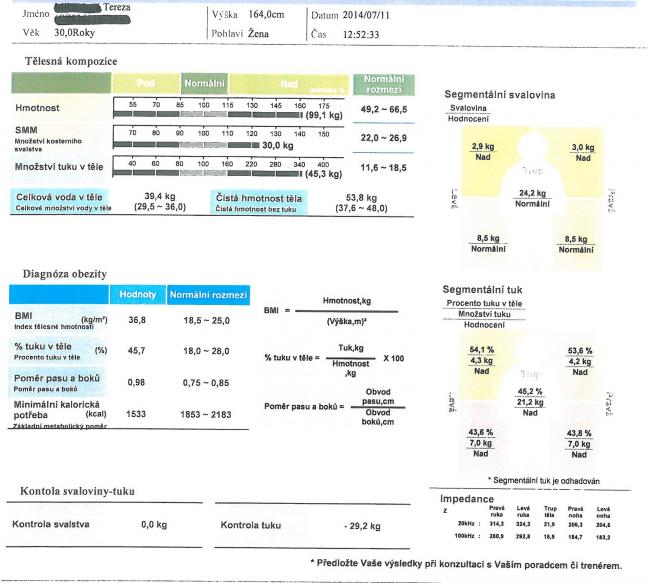Click the 'Diagnóza obezity' heading
The height and width of the screenshot is (583, 650).
point(65,274)
